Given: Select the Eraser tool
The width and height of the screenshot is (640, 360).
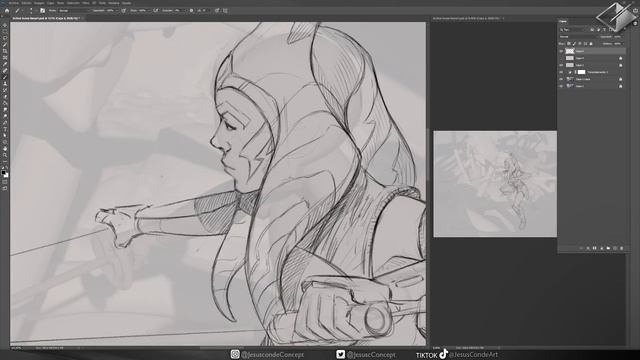Looking at the screenshot, I should 5,97.
